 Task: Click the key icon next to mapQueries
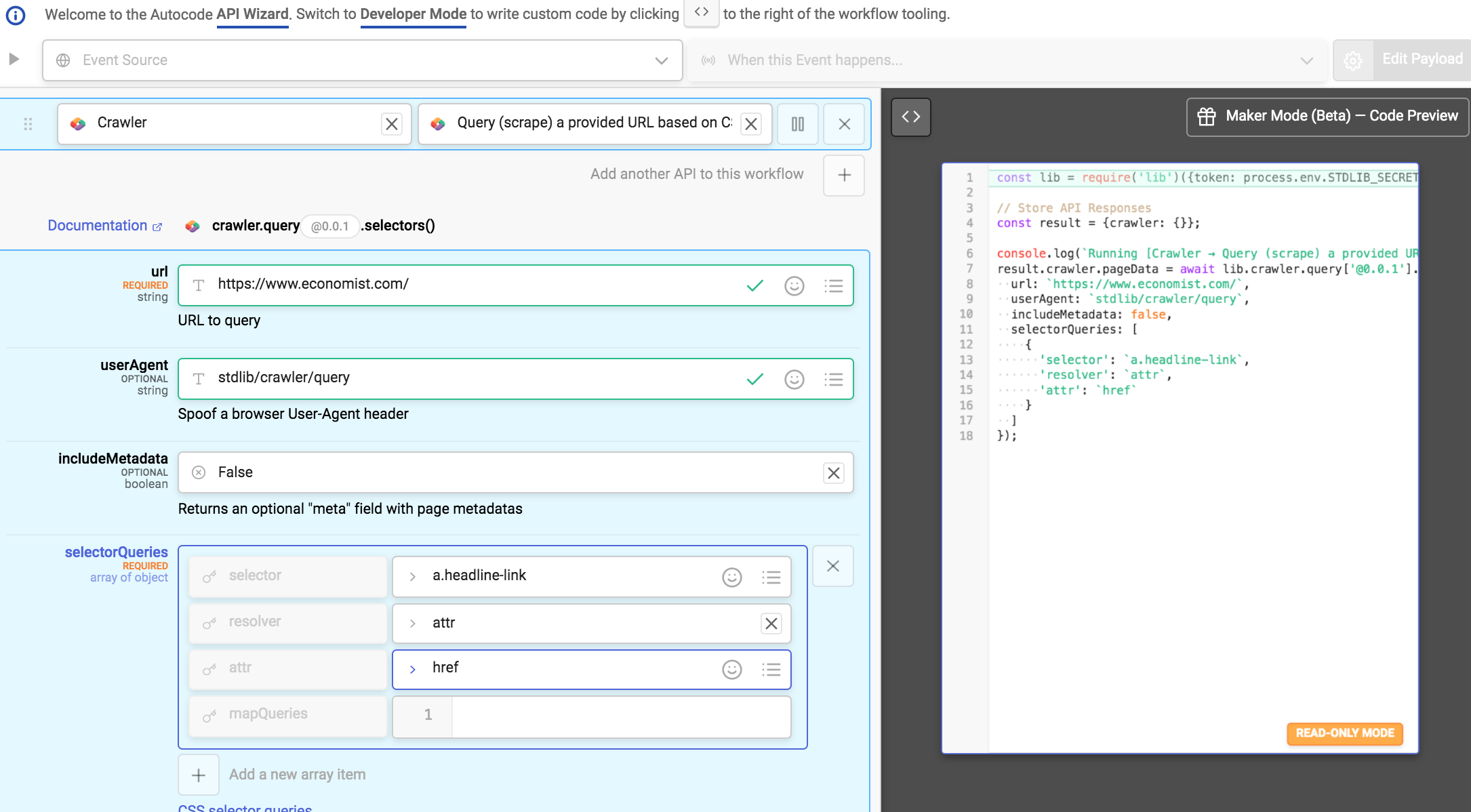[x=209, y=716]
